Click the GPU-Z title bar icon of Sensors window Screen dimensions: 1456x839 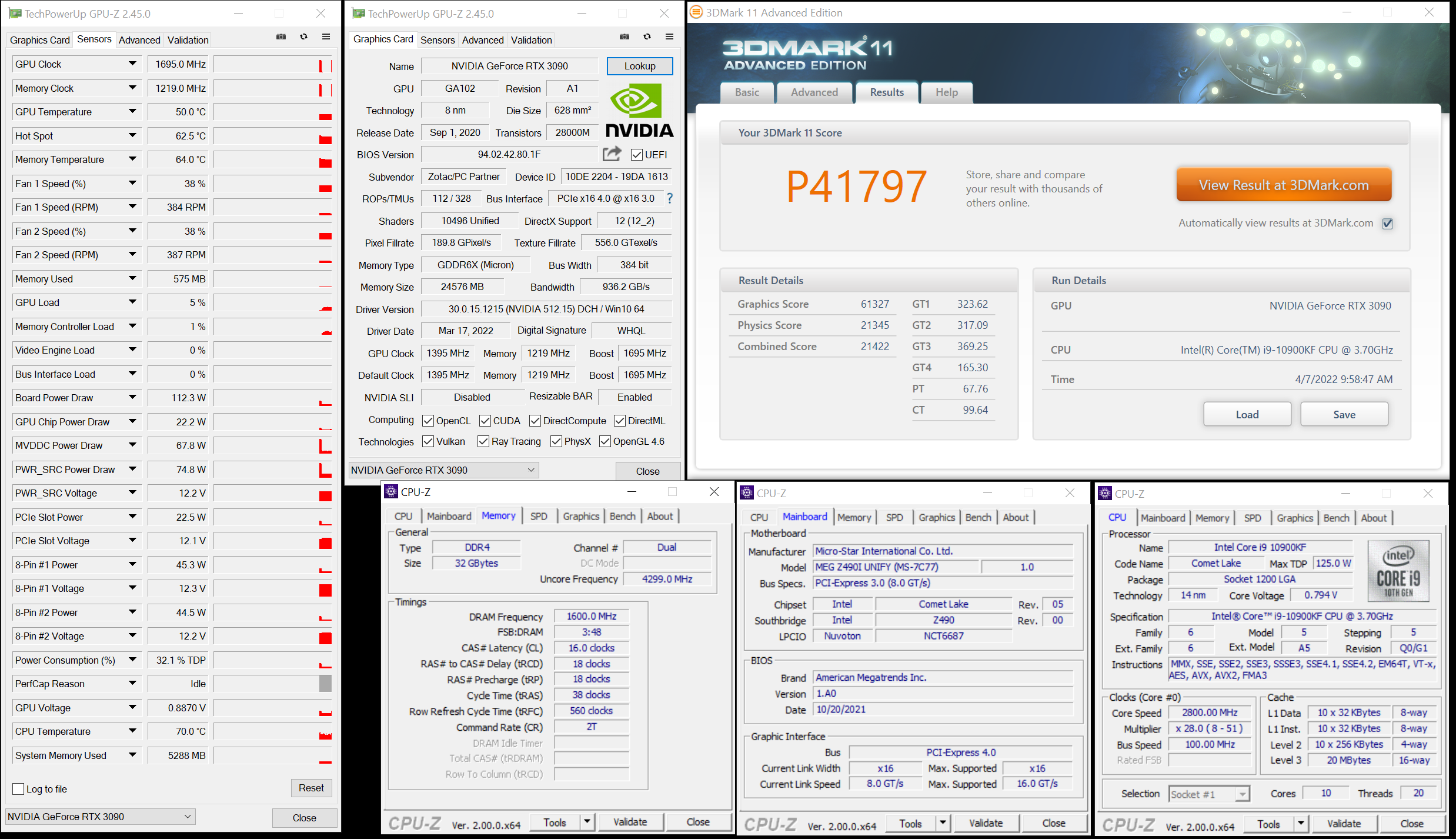tap(15, 14)
